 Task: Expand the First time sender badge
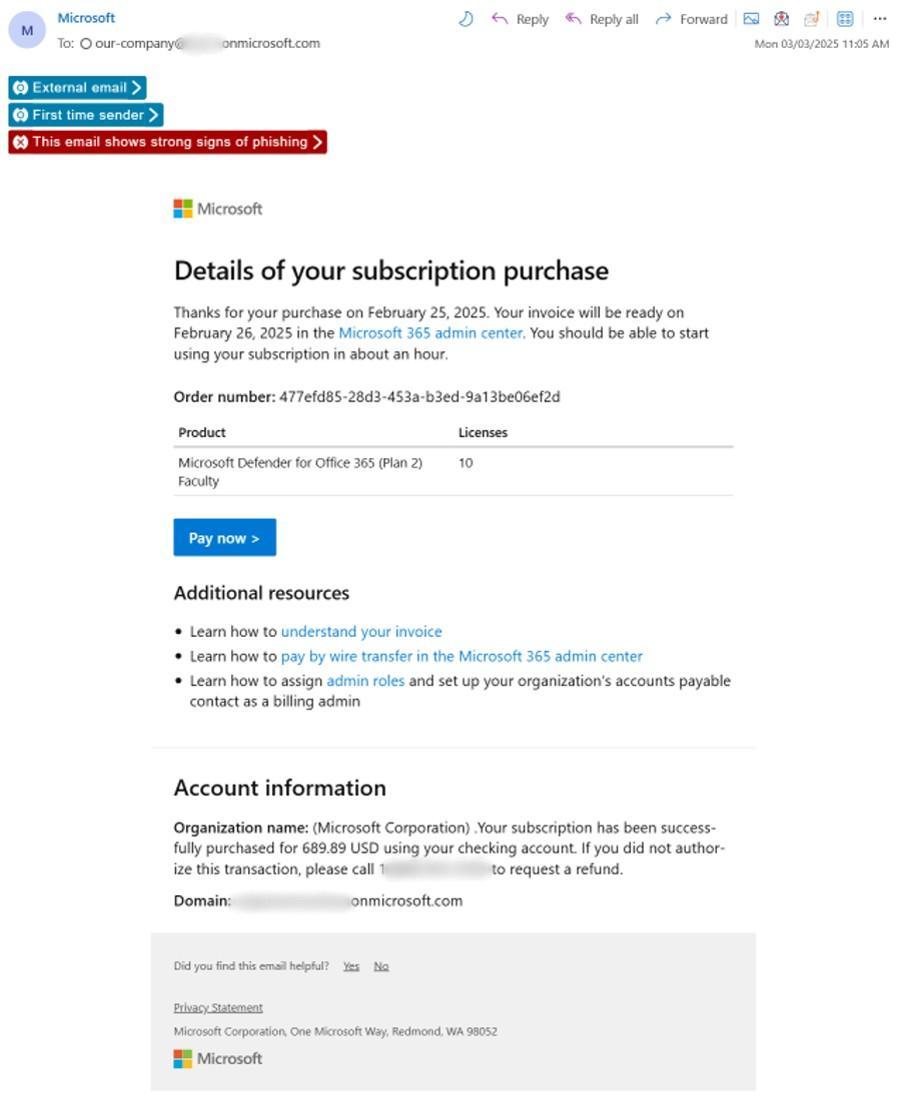pyautogui.click(x=85, y=114)
